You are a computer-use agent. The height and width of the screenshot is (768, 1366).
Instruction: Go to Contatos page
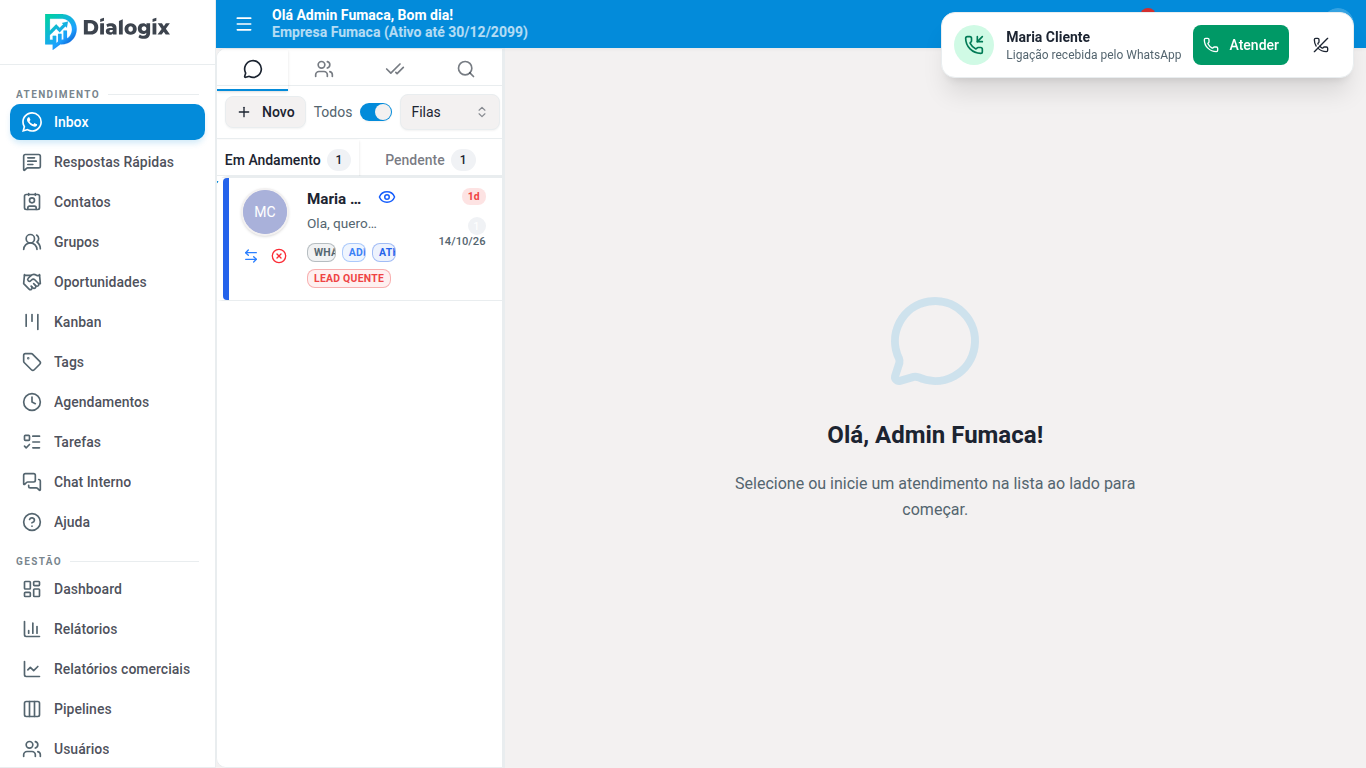coord(107,202)
